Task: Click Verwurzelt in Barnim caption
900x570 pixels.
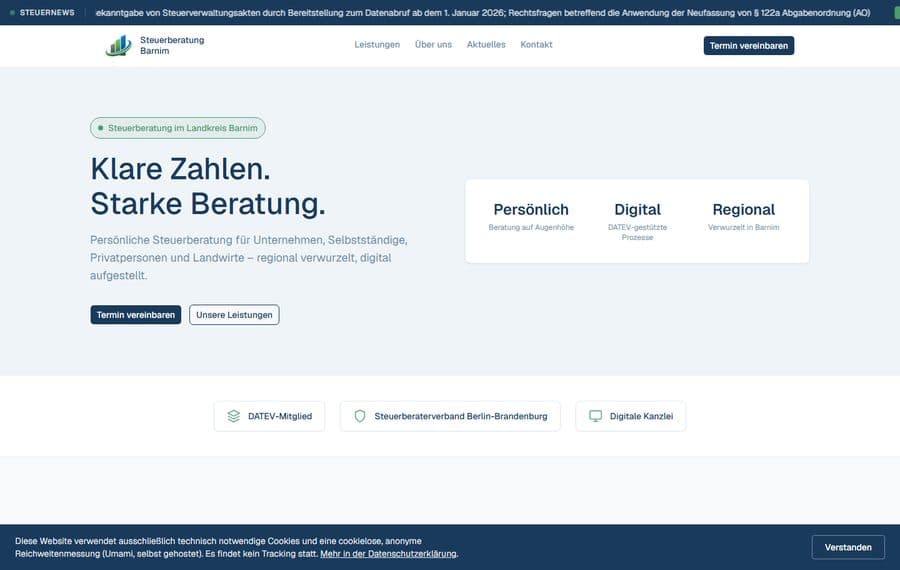Action: pos(743,227)
